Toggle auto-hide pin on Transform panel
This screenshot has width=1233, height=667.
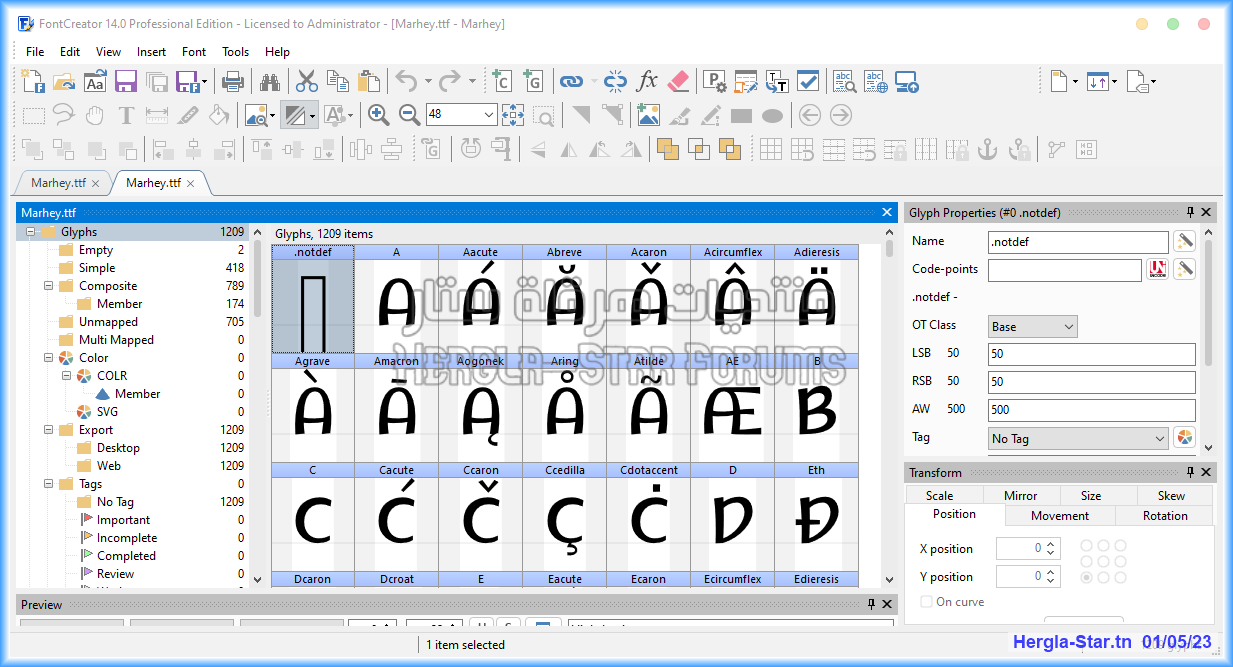point(1190,472)
